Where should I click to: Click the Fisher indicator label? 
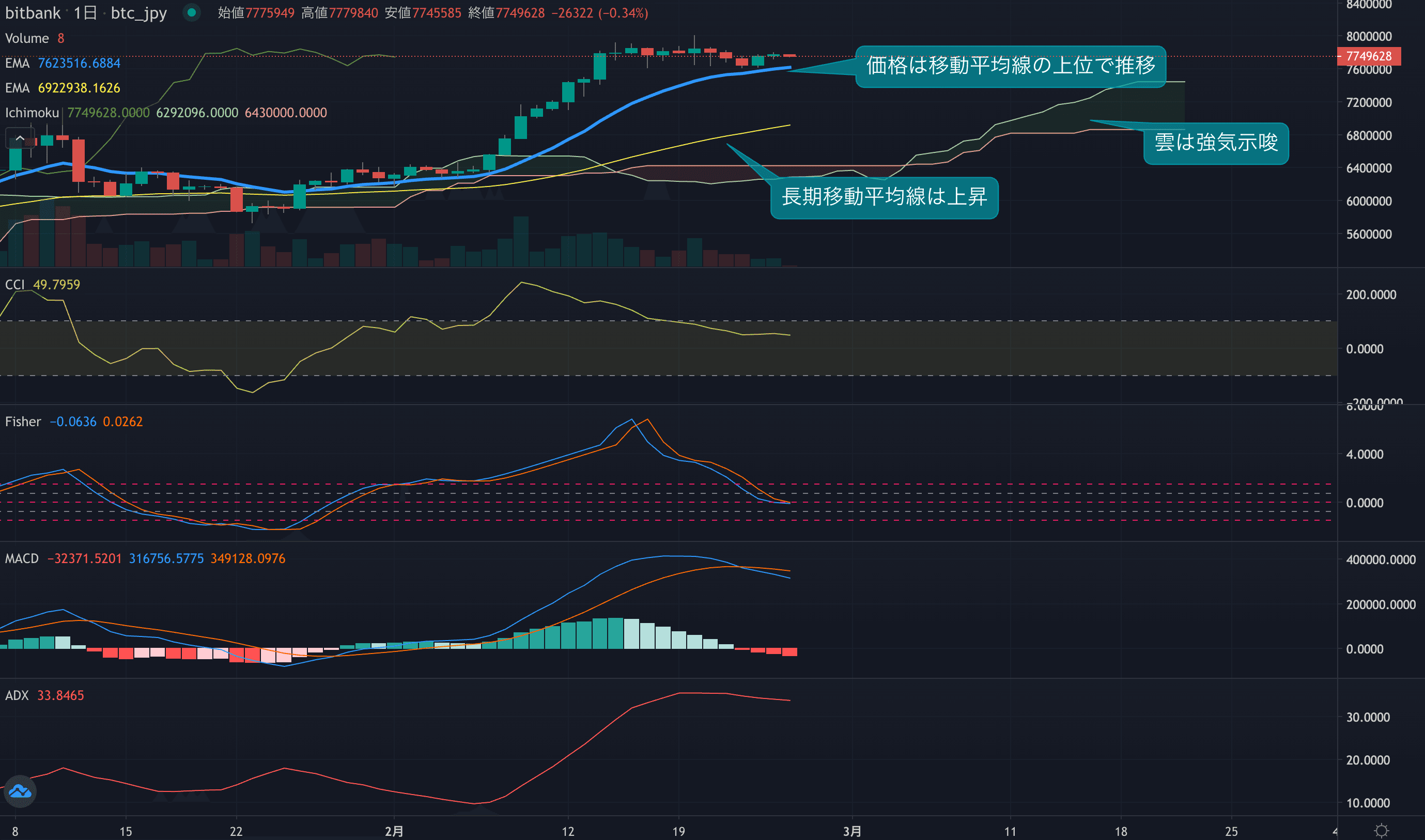[x=23, y=422]
